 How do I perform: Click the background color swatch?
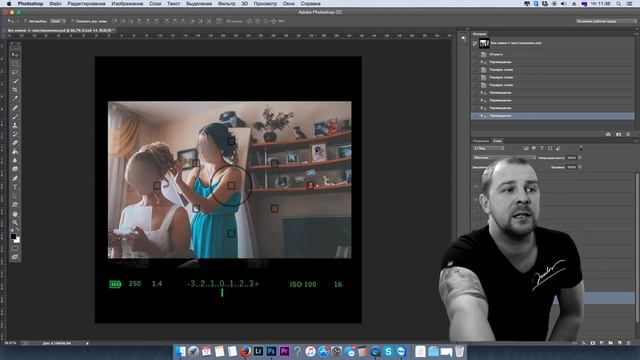(x=17, y=240)
